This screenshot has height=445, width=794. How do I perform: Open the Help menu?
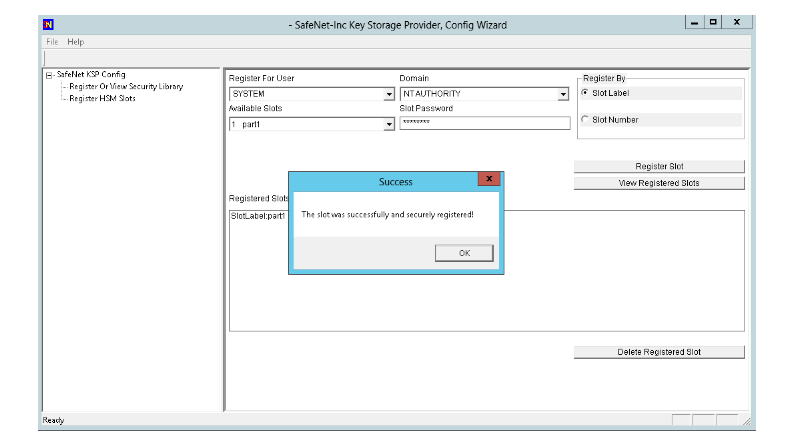(x=75, y=42)
